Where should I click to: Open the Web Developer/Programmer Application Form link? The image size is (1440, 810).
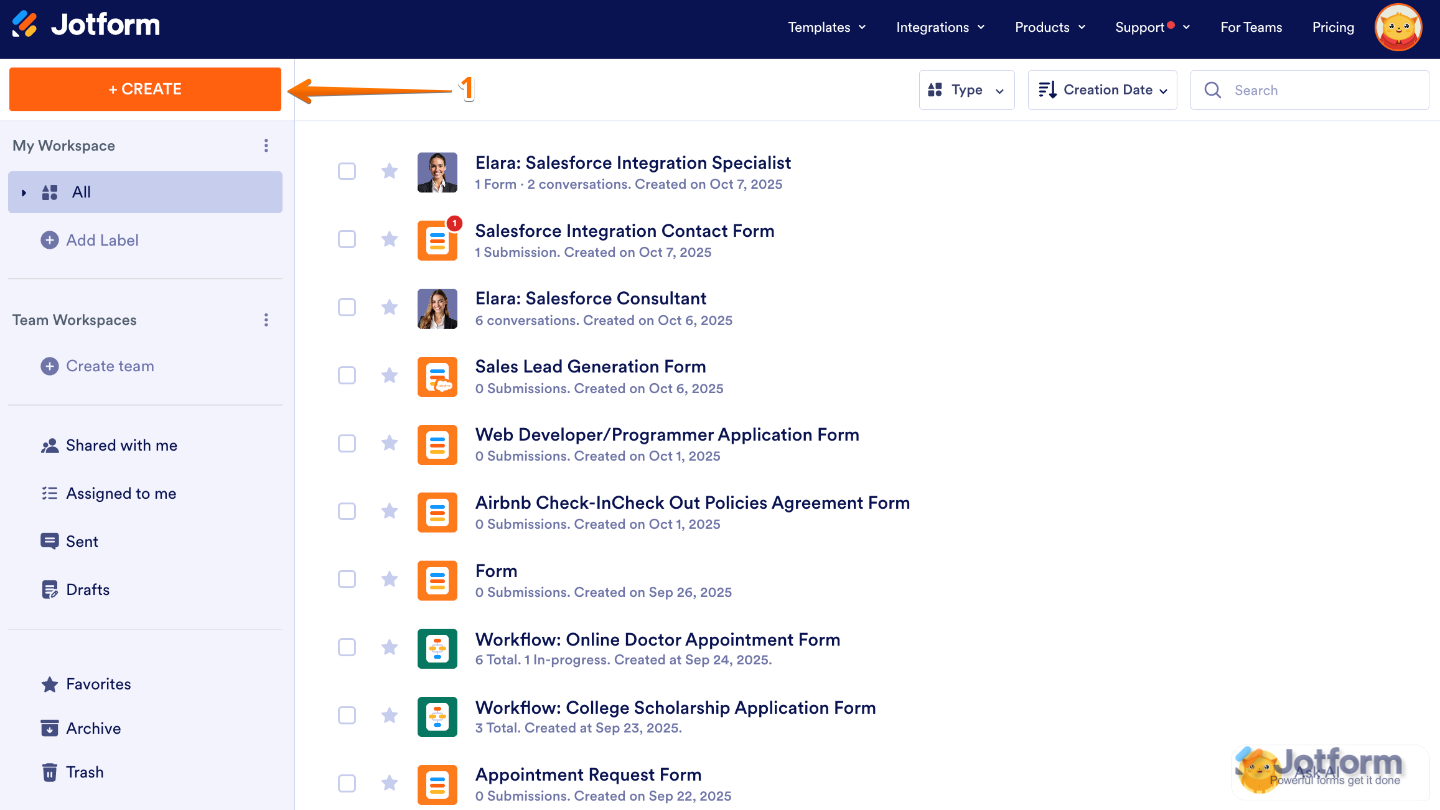667,434
